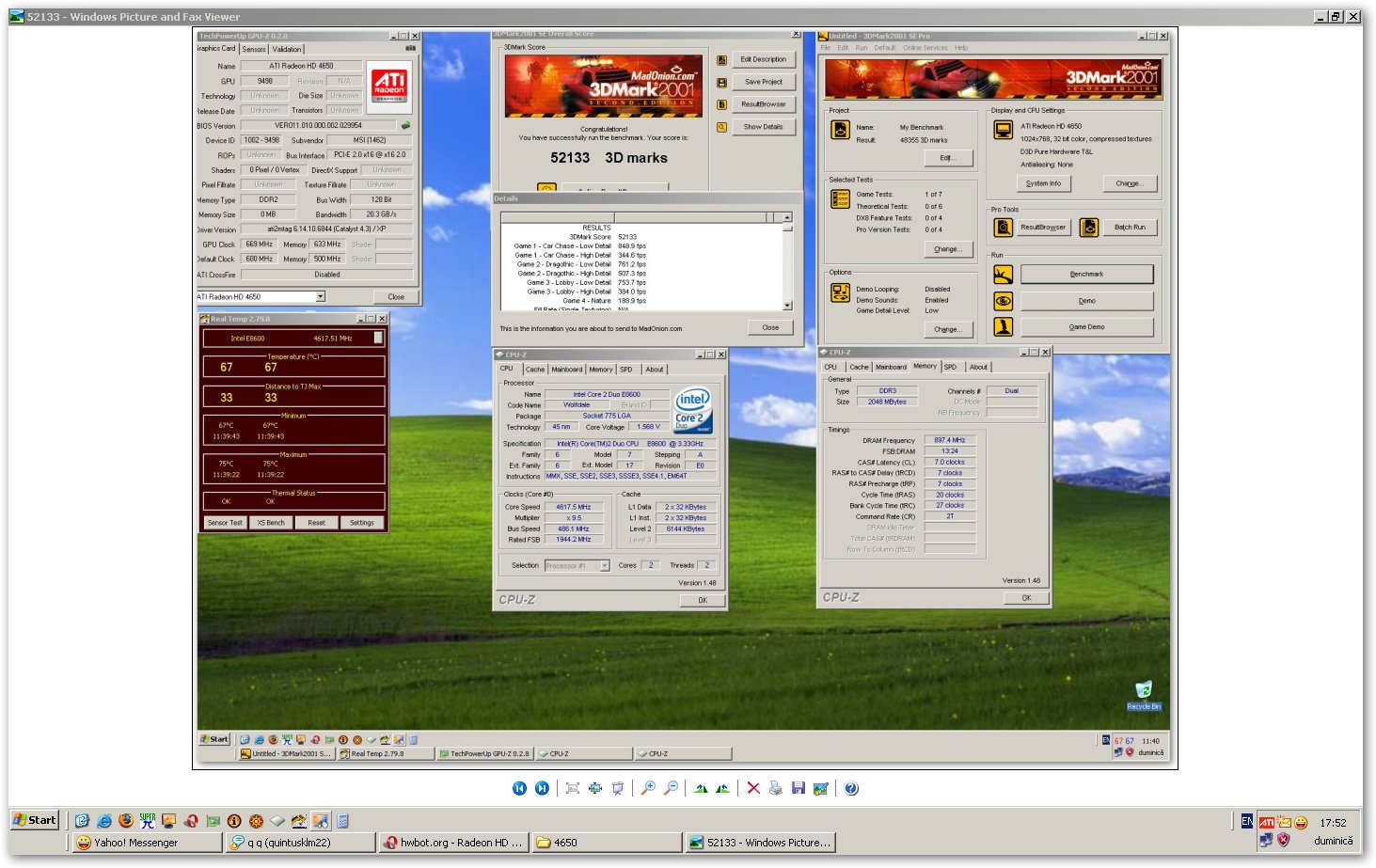Launch Super Pi from Quick Launch

tap(147, 820)
